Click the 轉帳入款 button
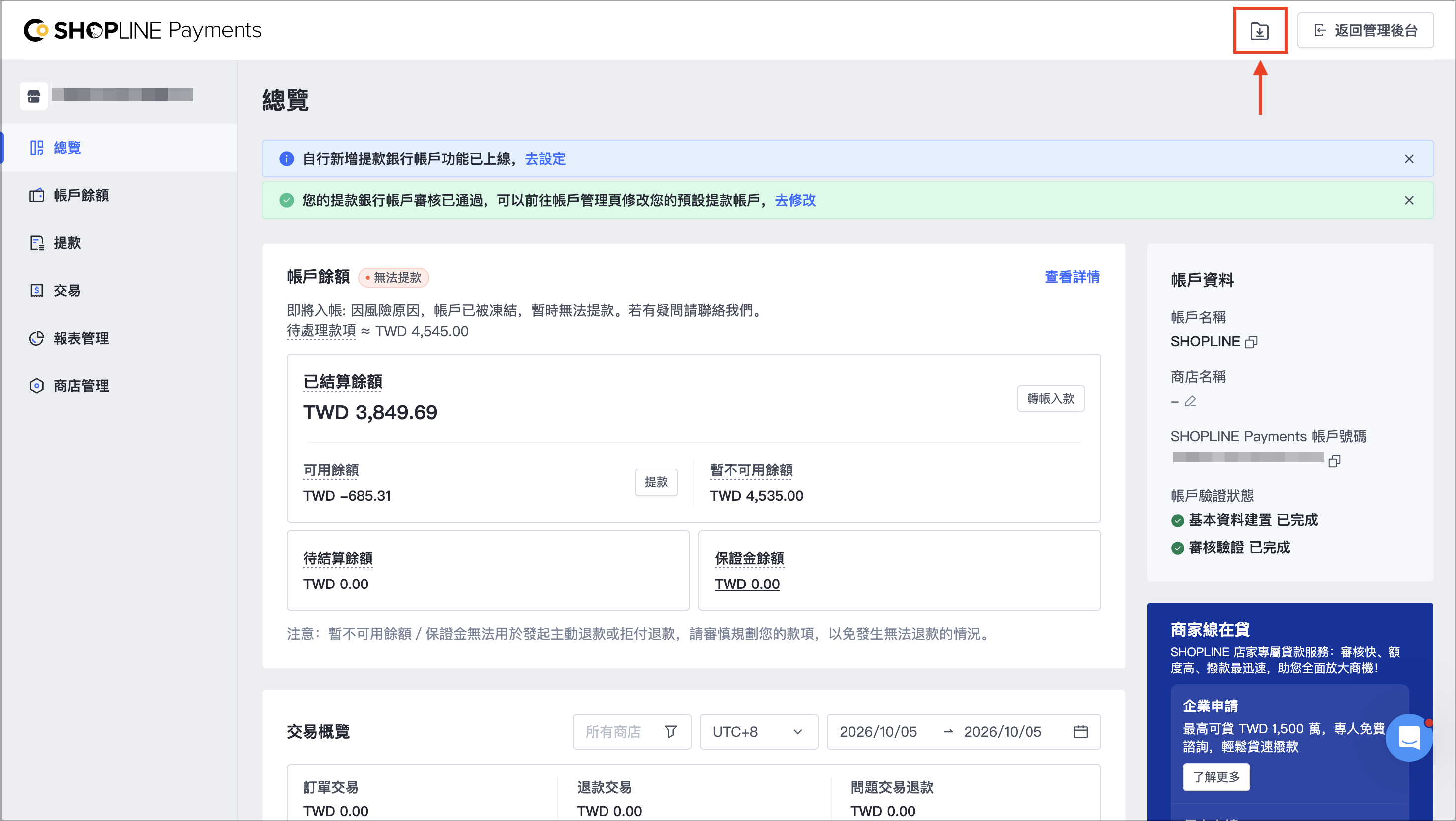The width and height of the screenshot is (1456, 821). (x=1050, y=398)
